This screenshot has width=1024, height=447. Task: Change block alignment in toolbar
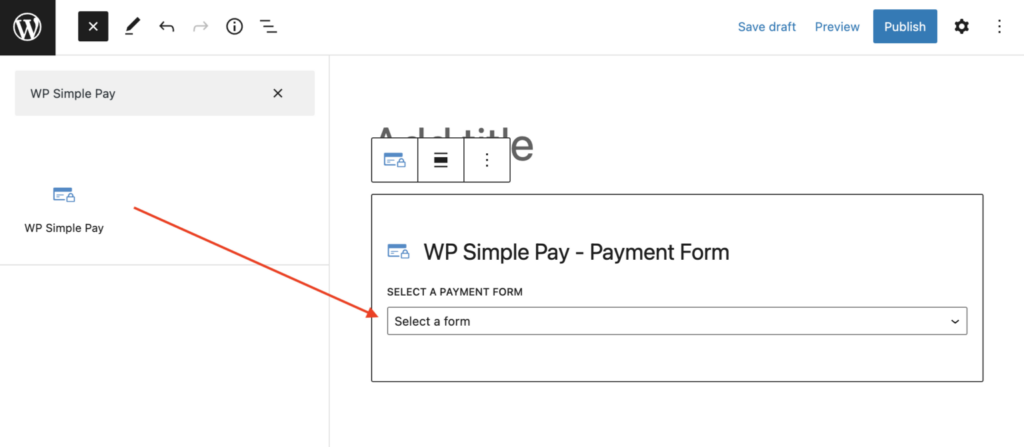(440, 160)
